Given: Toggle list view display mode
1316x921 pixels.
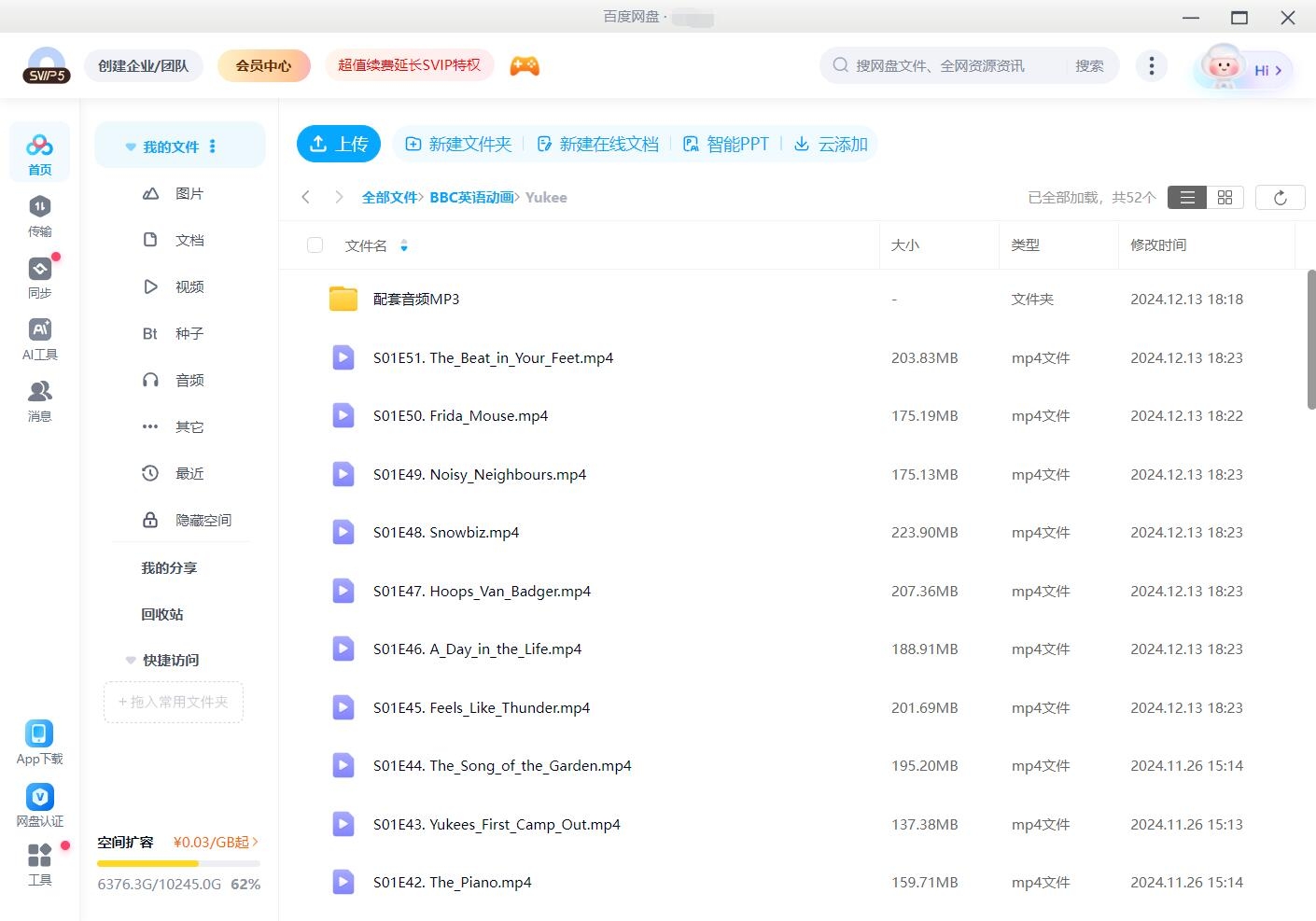Looking at the screenshot, I should tap(1186, 197).
